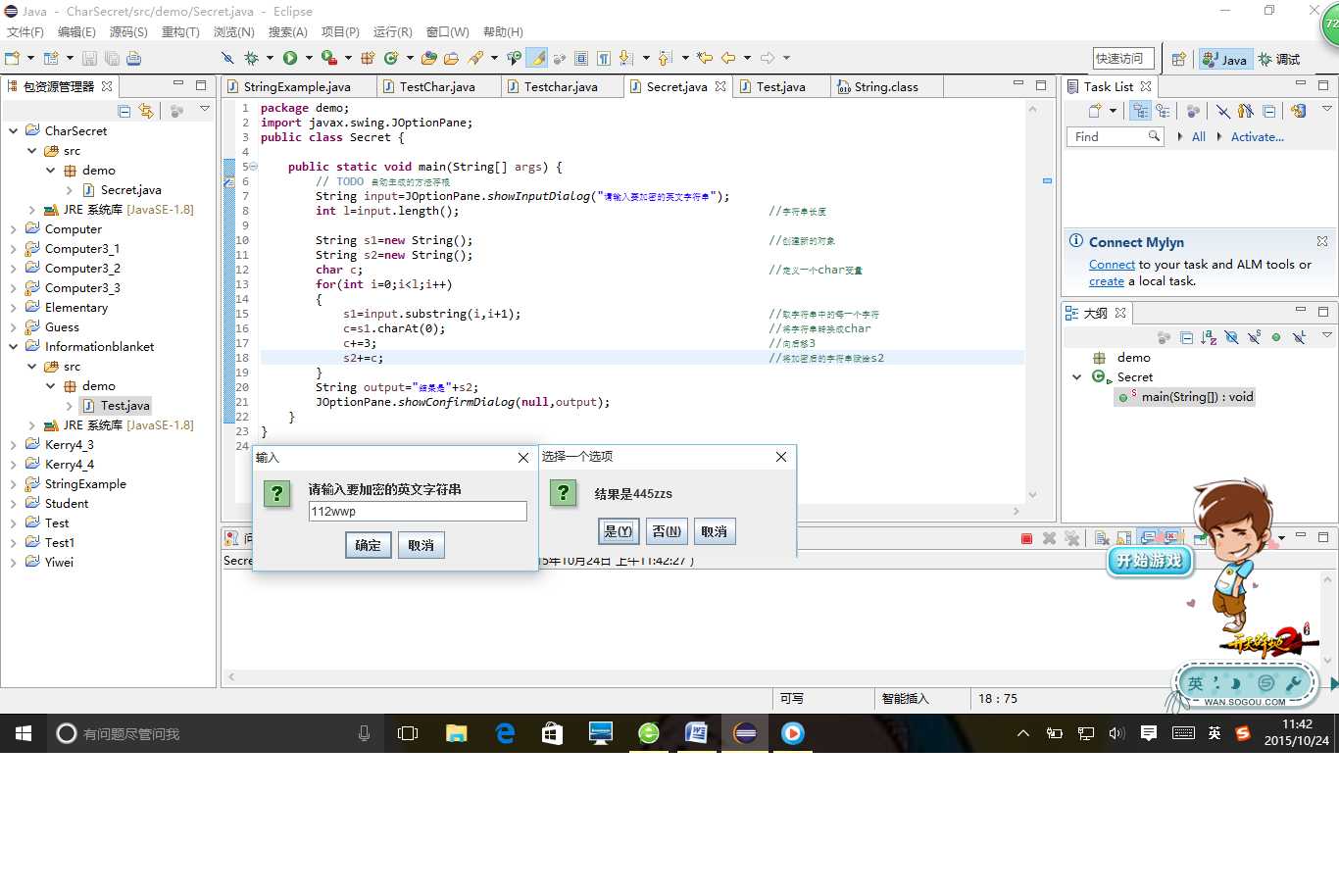
Task: Click Clear Console icon in console toolbar
Action: [1102, 538]
